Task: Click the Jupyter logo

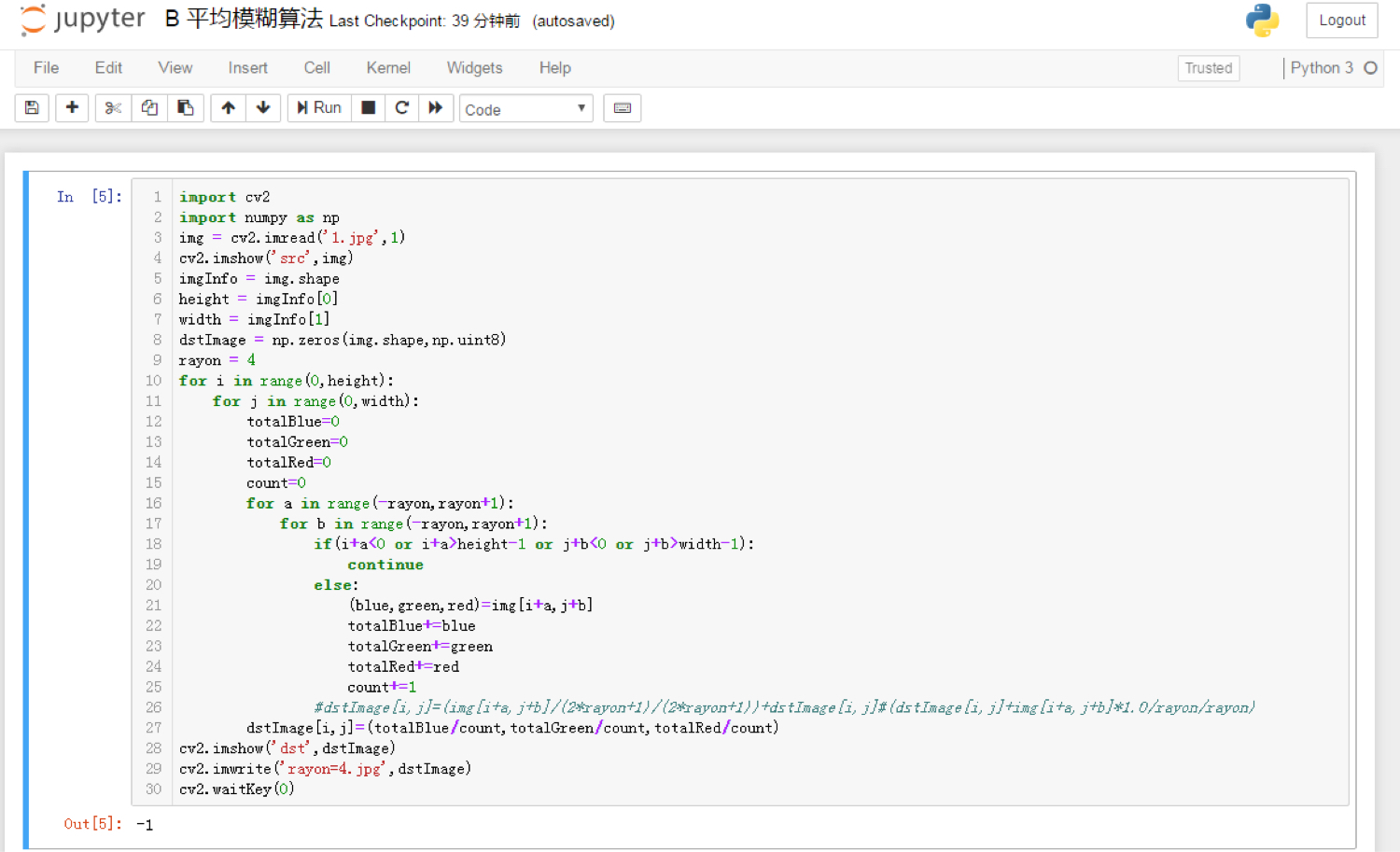Action: coord(83,20)
